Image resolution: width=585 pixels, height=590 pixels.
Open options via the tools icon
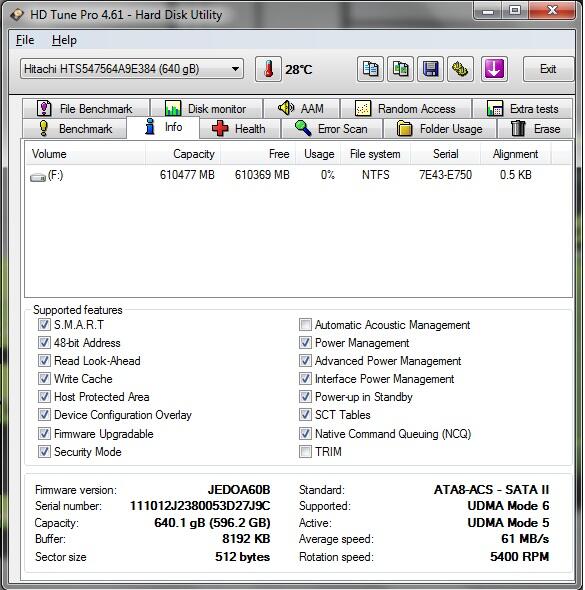point(460,69)
